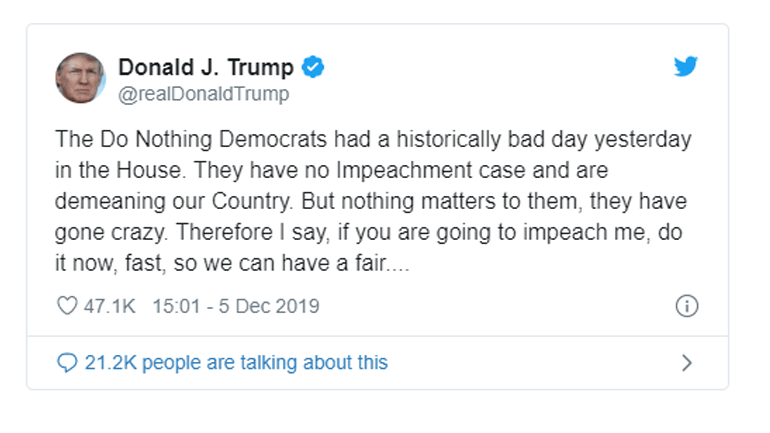The width and height of the screenshot is (770, 433).
Task: Open the @realDonaldTrump handle link
Action: [203, 94]
